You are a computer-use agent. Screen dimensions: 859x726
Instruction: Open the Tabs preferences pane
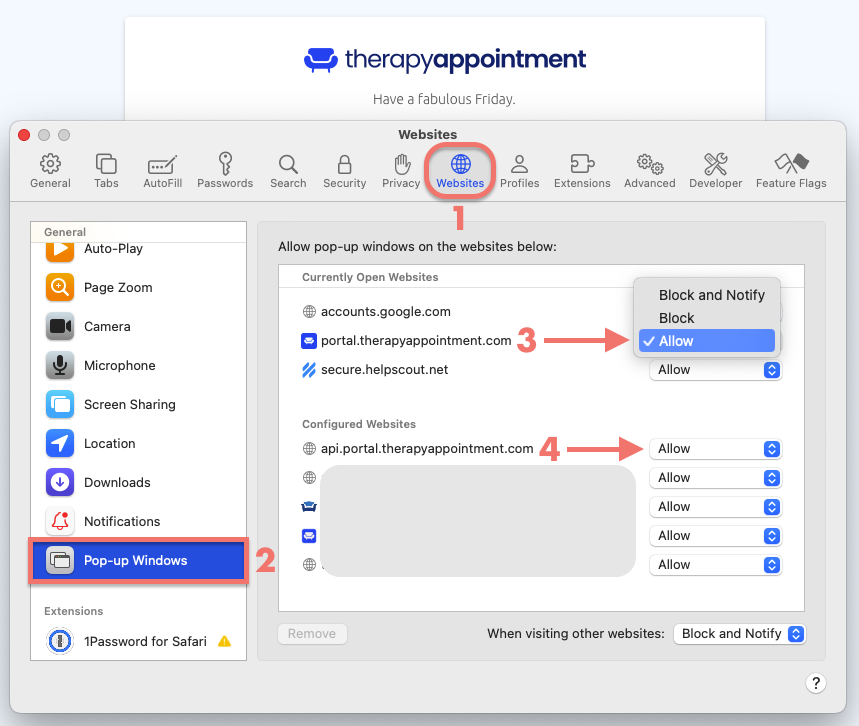[x=106, y=171]
